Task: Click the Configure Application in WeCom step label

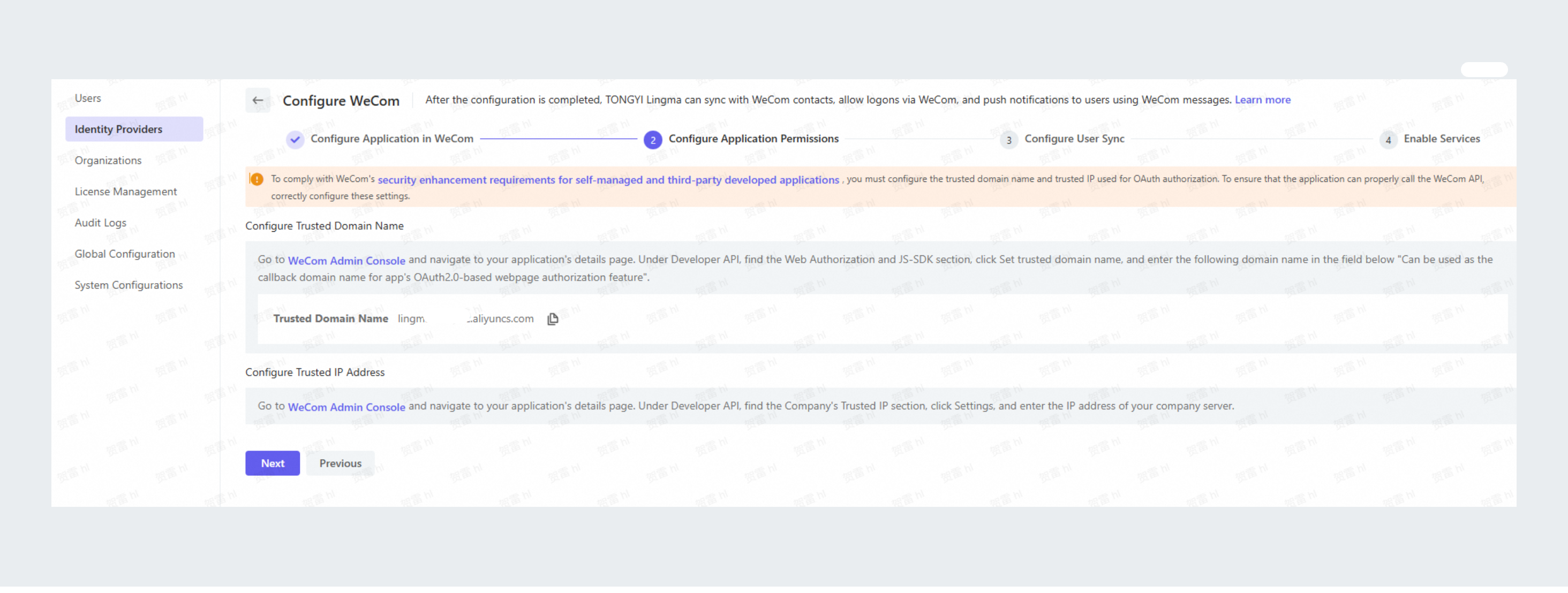Action: (392, 139)
